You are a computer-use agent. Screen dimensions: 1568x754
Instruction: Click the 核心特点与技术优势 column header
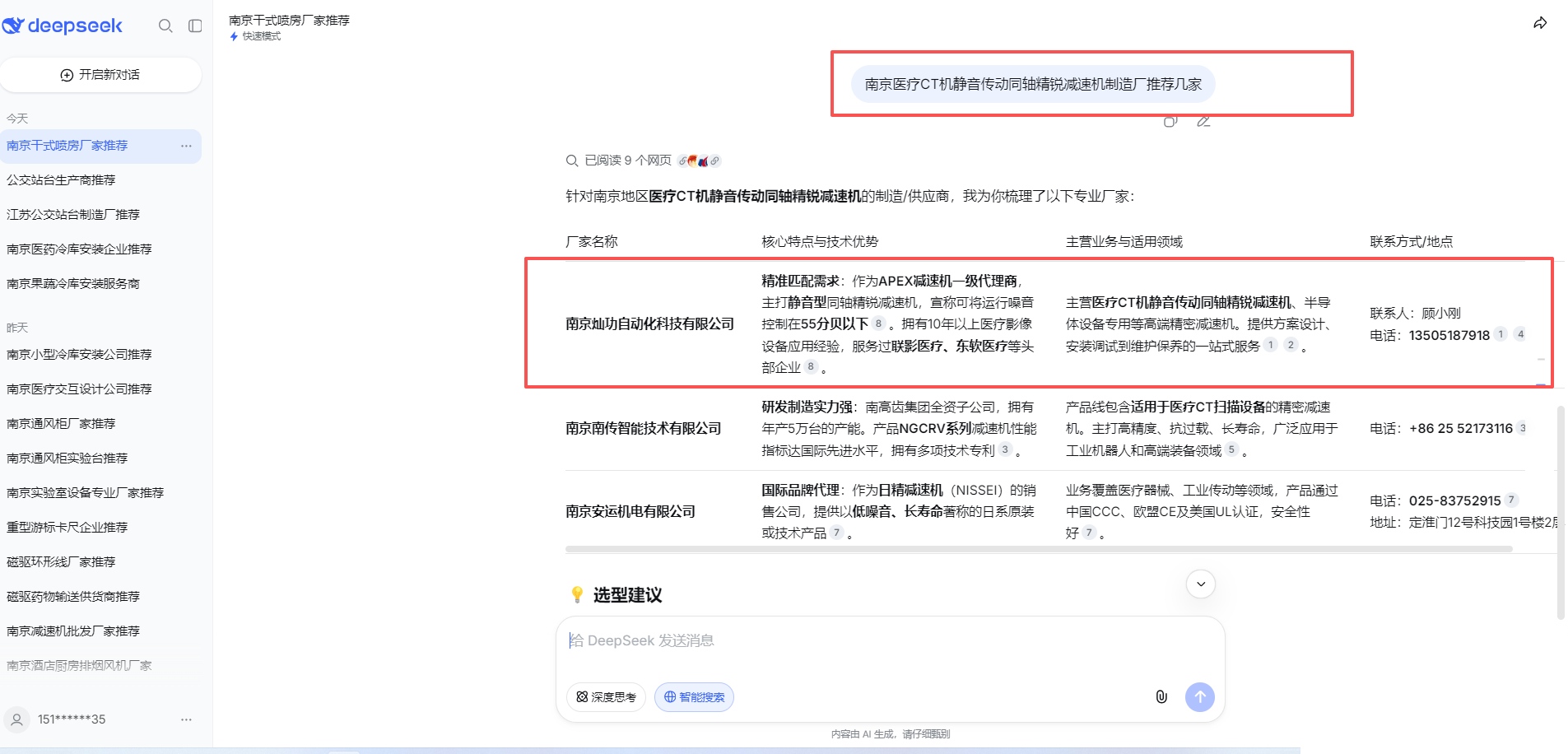820,241
